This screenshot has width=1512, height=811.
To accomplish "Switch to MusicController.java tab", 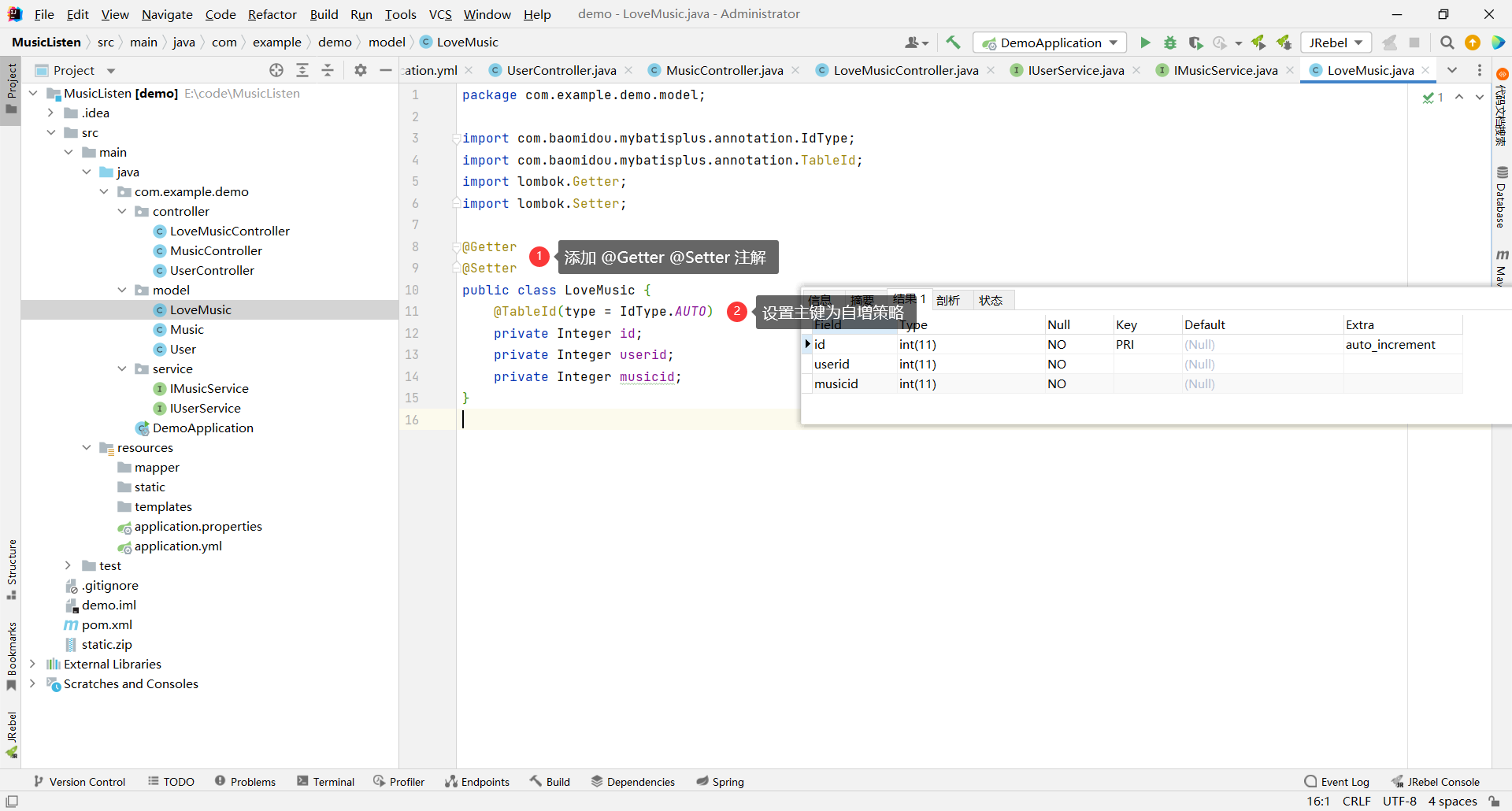I will pyautogui.click(x=724, y=70).
